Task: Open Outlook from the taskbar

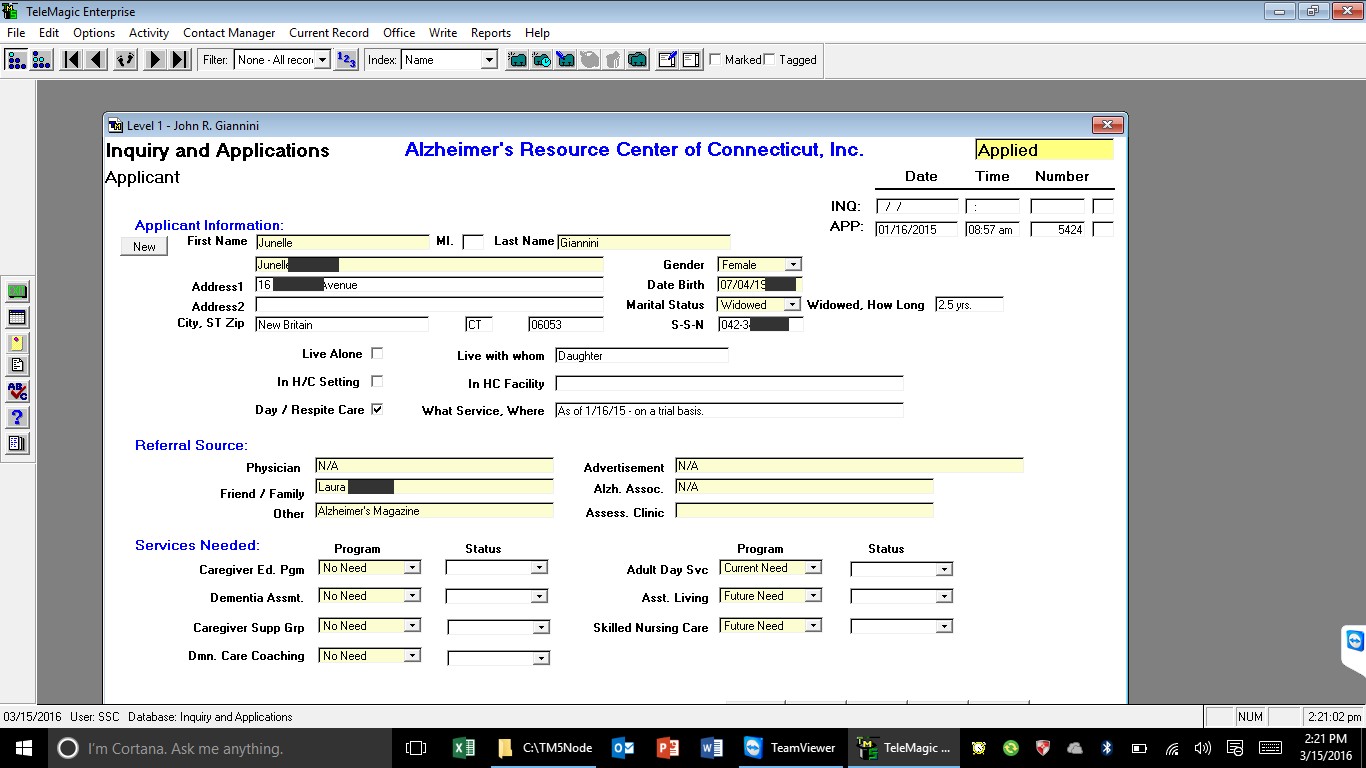Action: (622, 748)
